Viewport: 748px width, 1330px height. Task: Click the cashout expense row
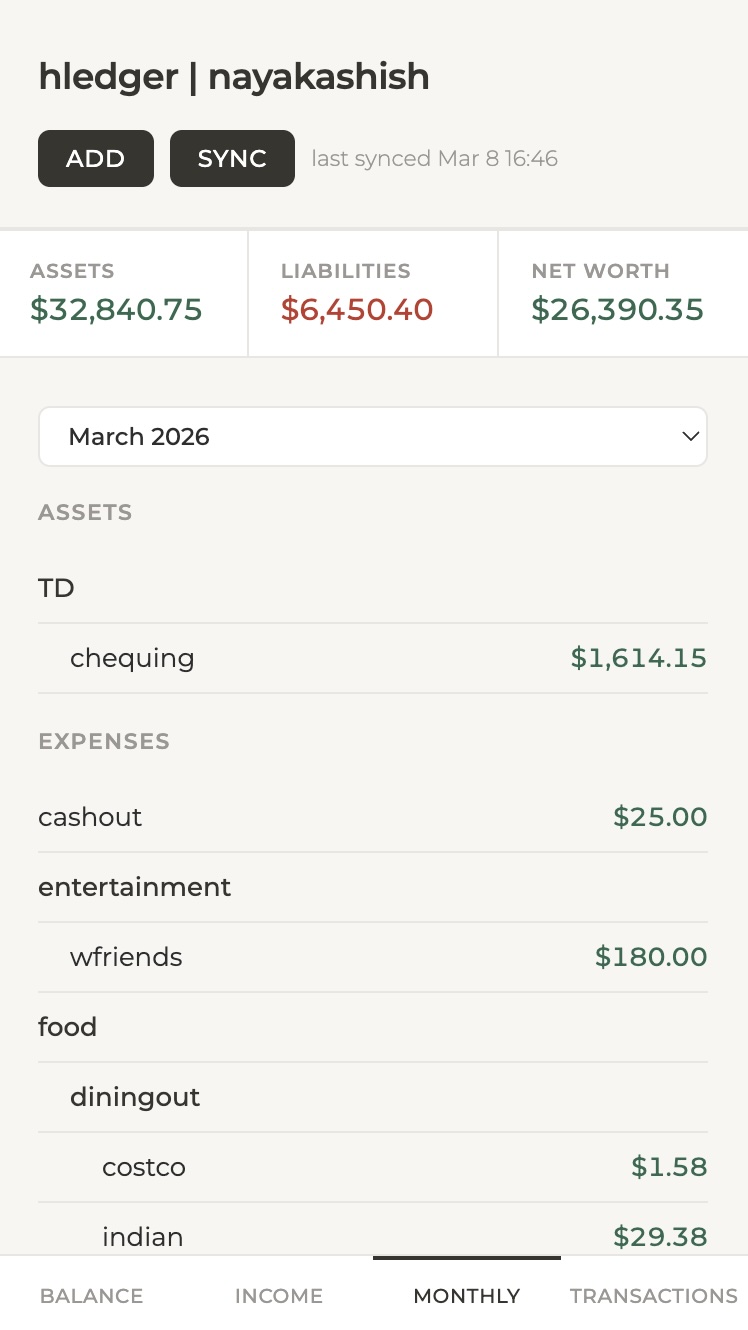click(372, 817)
